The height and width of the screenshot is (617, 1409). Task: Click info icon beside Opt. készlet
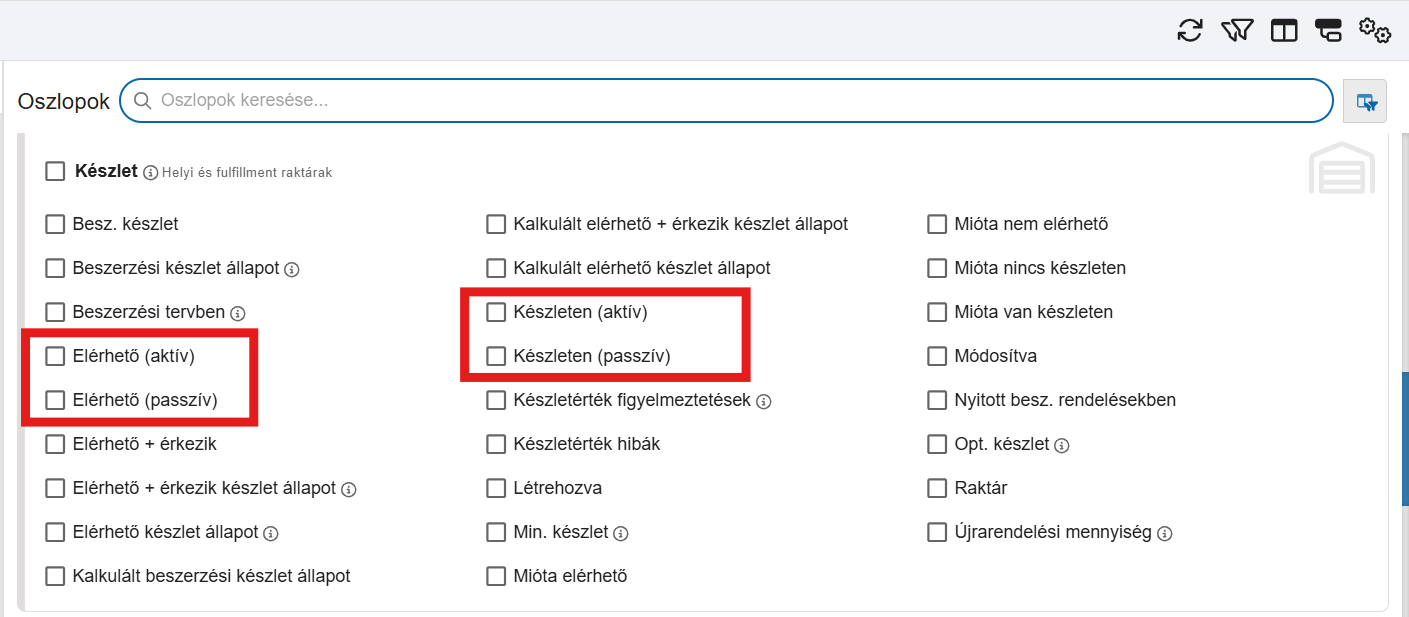[1061, 445]
